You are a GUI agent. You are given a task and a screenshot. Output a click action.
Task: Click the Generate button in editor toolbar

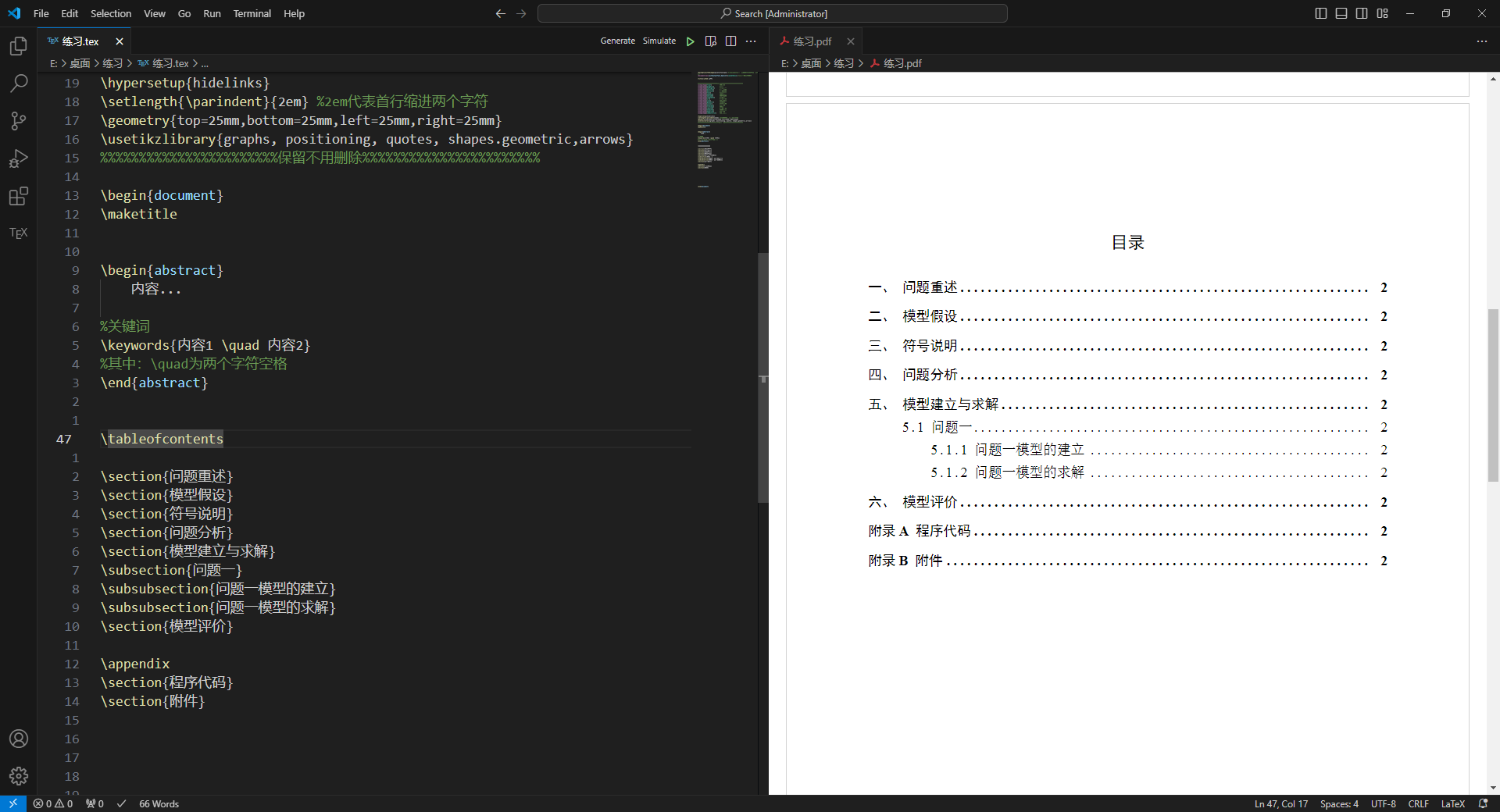point(617,41)
